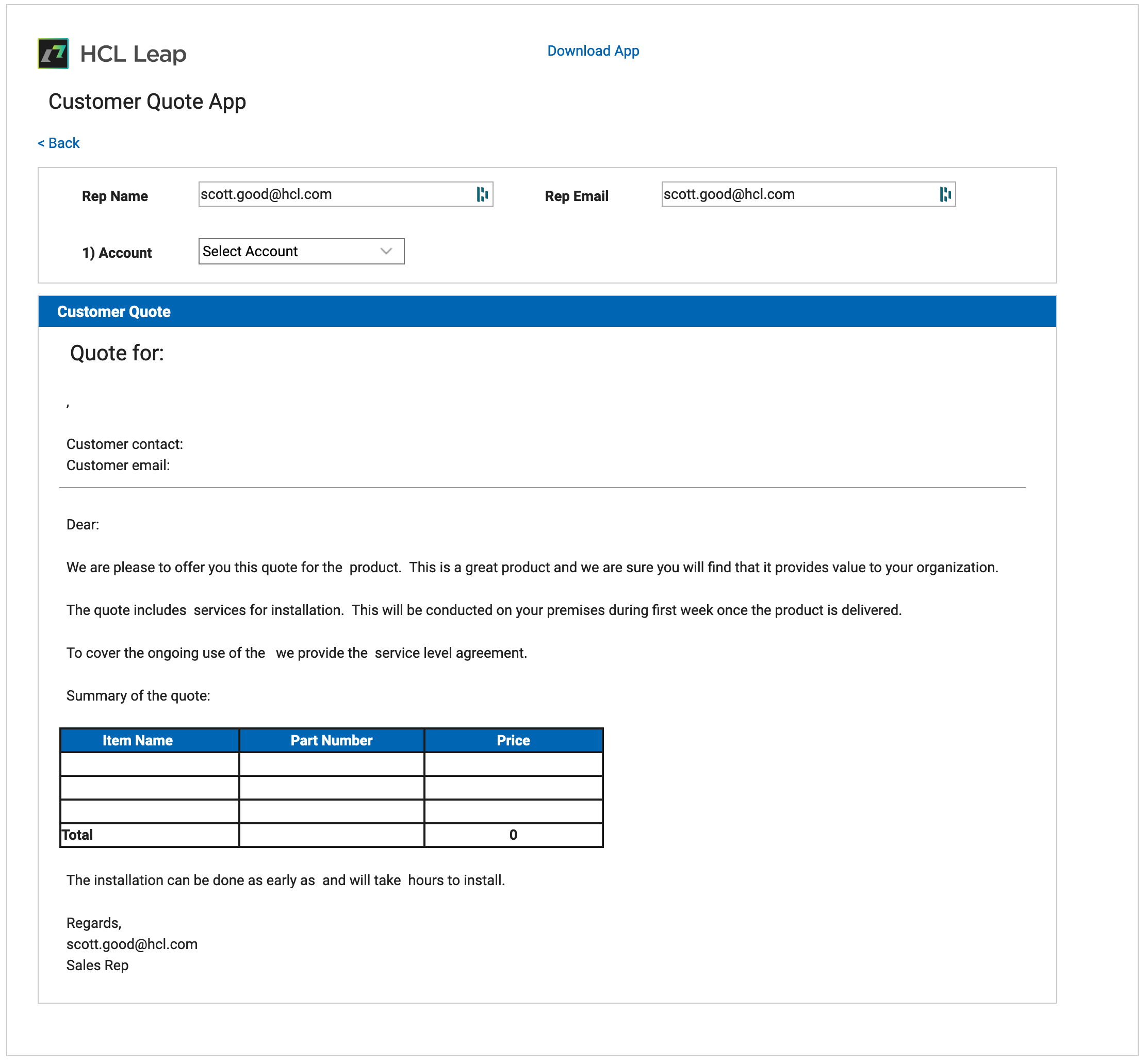Click the 'Regards,' closing text
Viewport: 1148px width, 1064px height.
pos(94,923)
